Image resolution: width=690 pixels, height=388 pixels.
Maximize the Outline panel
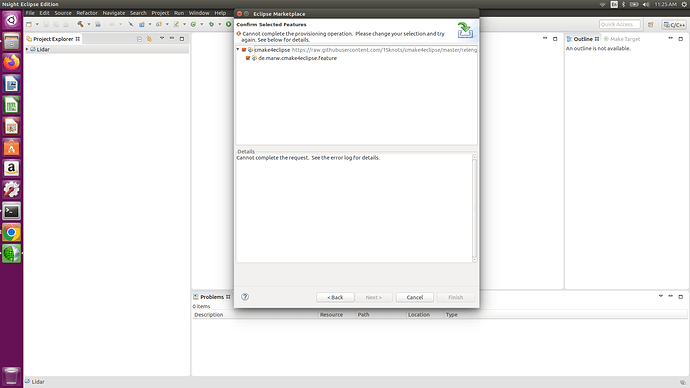(x=681, y=39)
